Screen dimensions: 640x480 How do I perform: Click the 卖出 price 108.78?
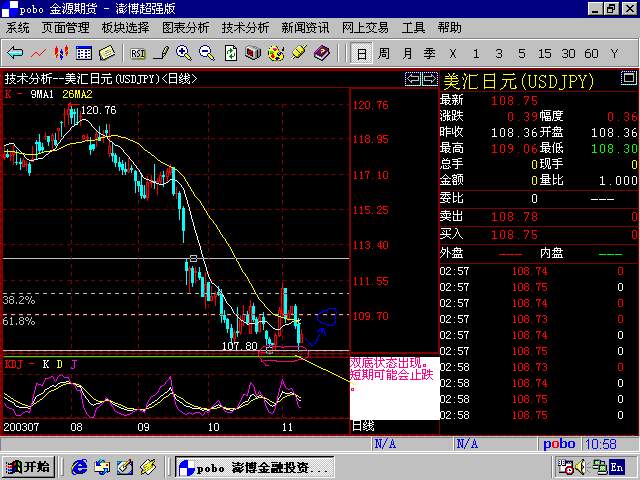pos(514,216)
